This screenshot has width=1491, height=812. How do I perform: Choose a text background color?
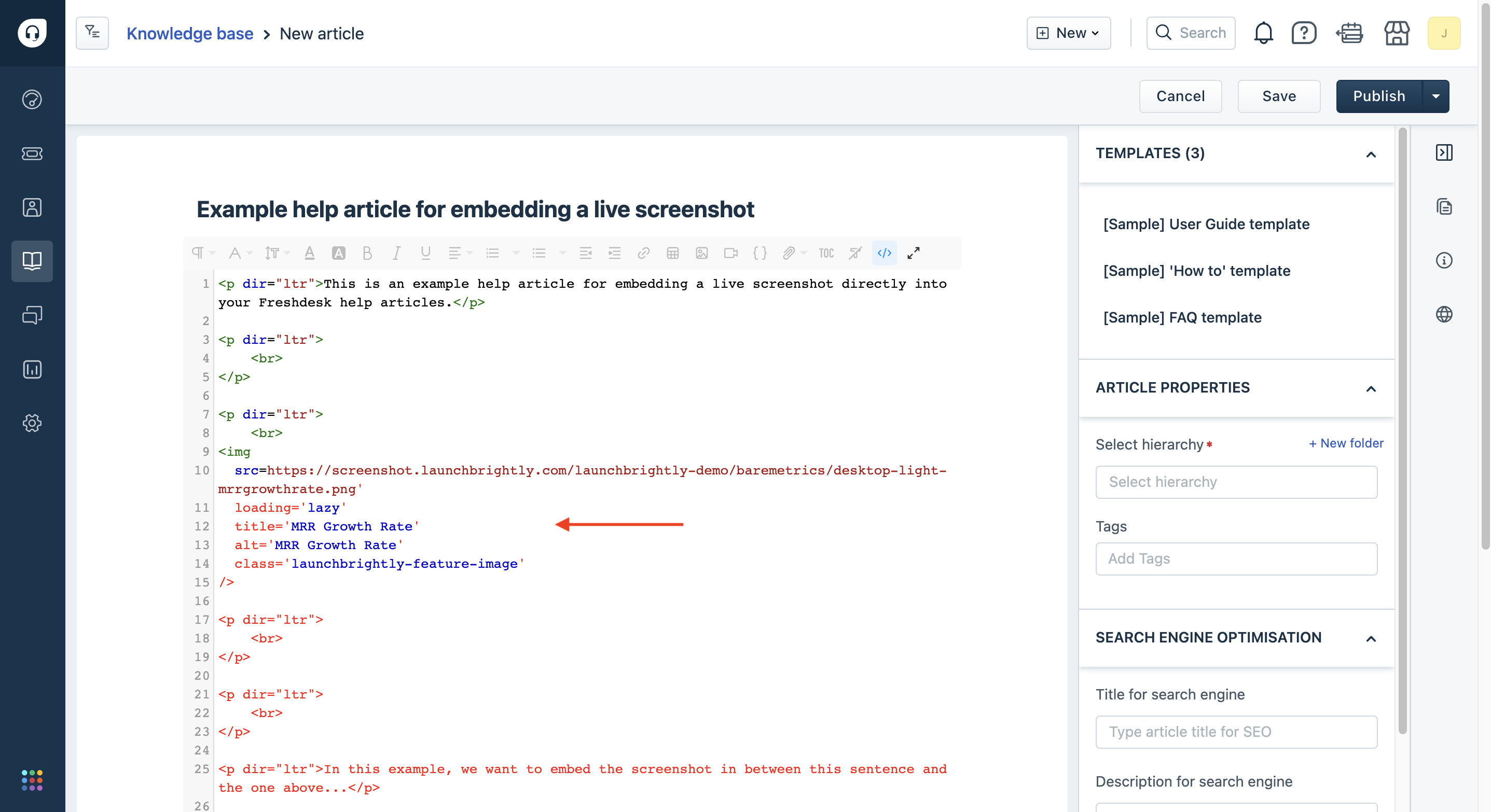(339, 253)
